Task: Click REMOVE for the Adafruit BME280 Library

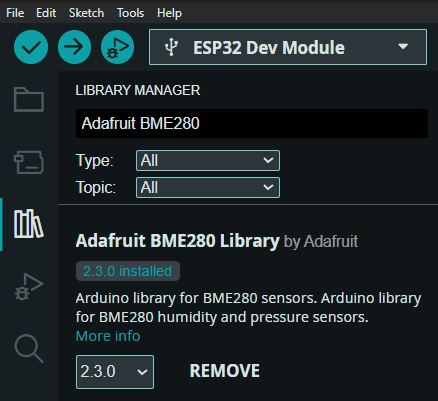Action: tap(225, 371)
